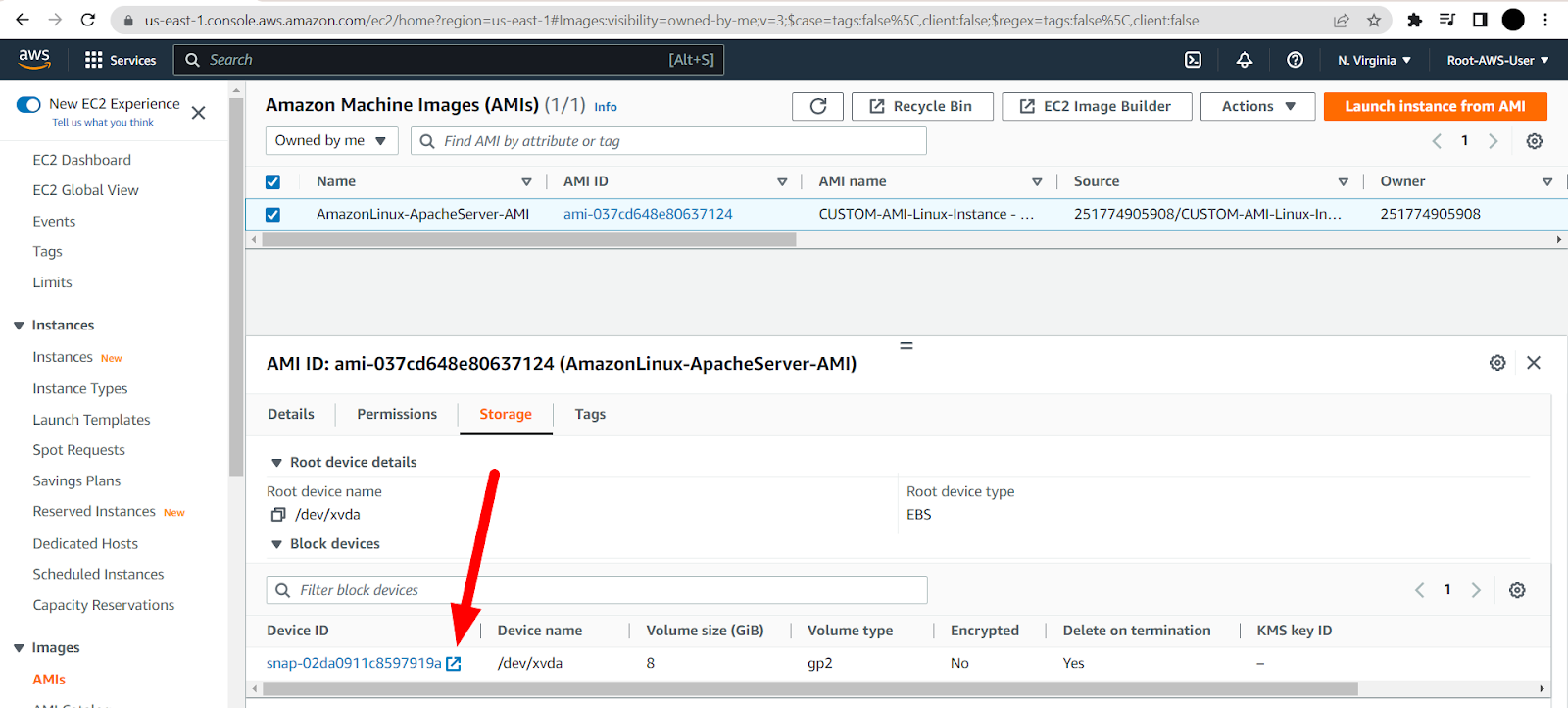Viewport: 1568px width, 708px height.
Task: Open the Recycle Bin button
Action: tap(922, 106)
